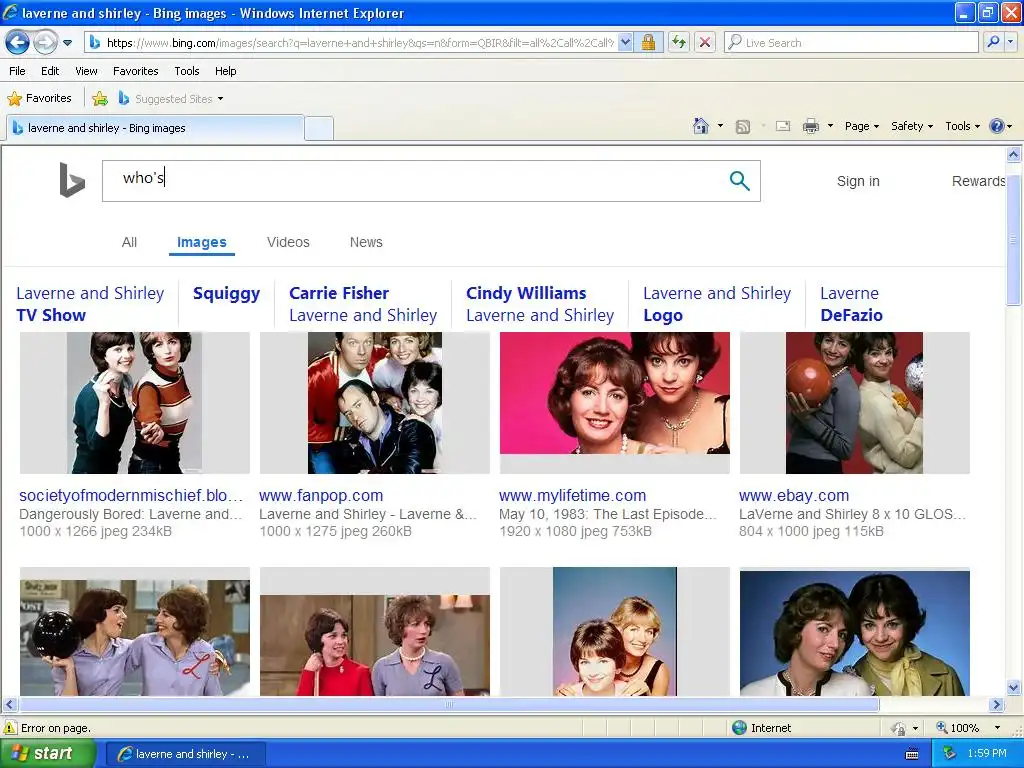Click the www.fanpop.com source link
The image size is (1024, 768).
point(321,496)
